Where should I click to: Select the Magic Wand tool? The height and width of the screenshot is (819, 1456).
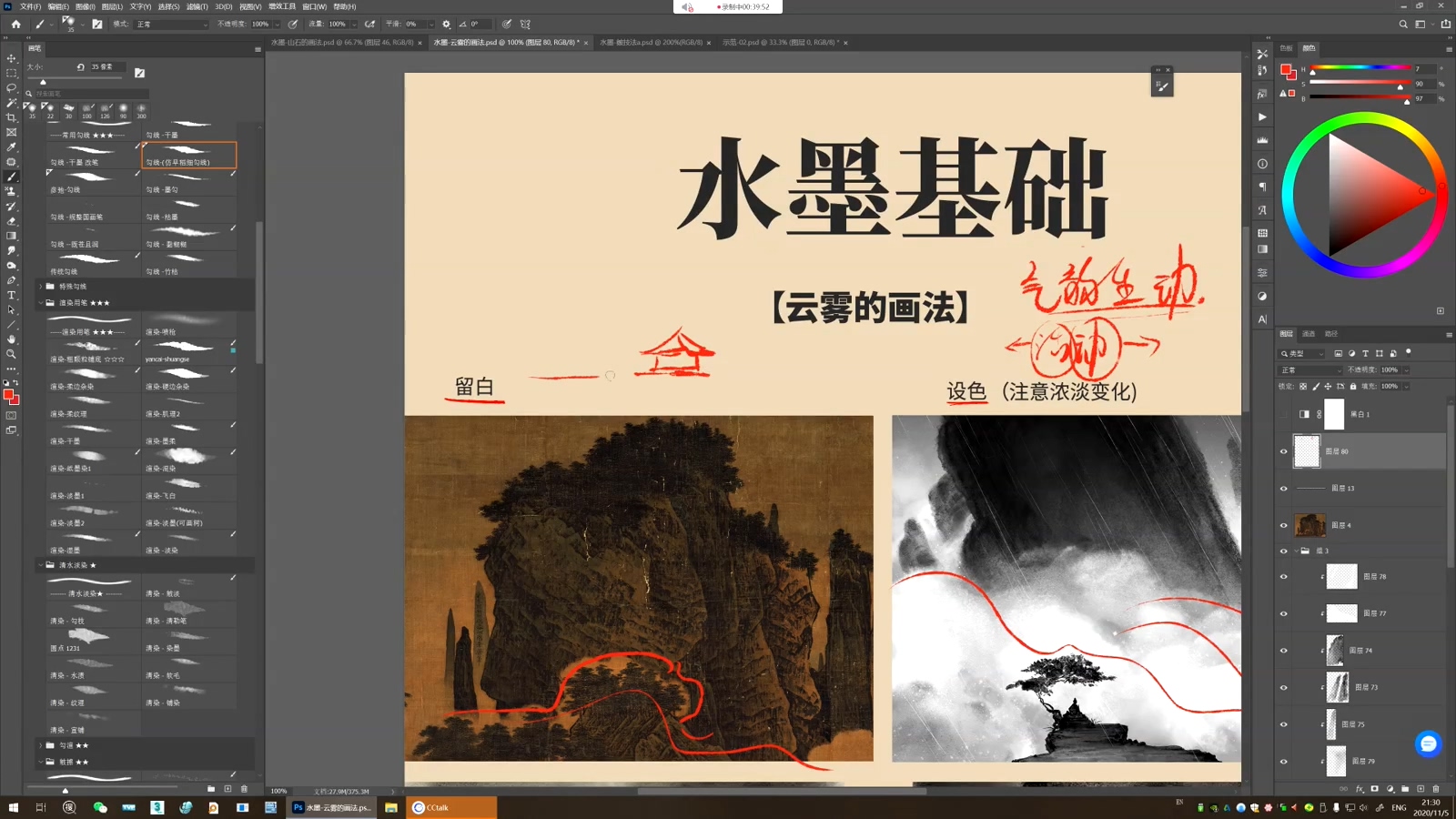(x=11, y=103)
